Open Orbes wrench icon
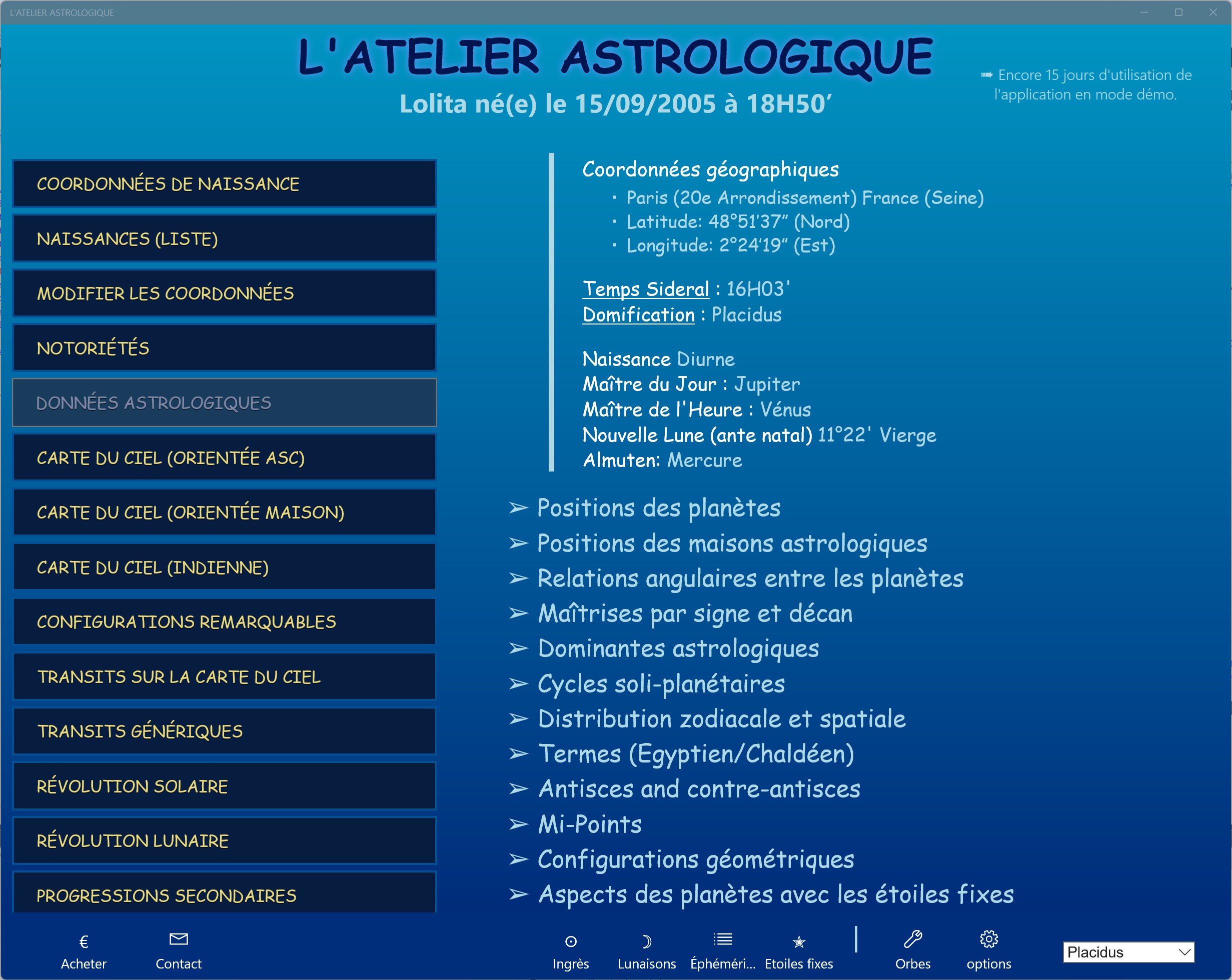 [912, 939]
